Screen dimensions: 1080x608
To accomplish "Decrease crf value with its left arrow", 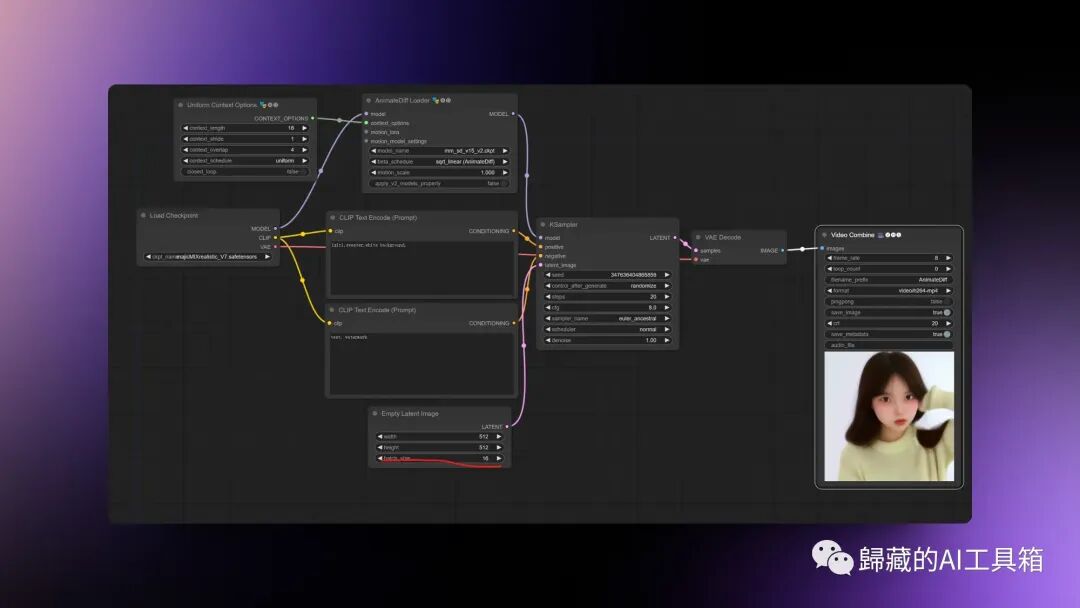I will (x=829, y=323).
